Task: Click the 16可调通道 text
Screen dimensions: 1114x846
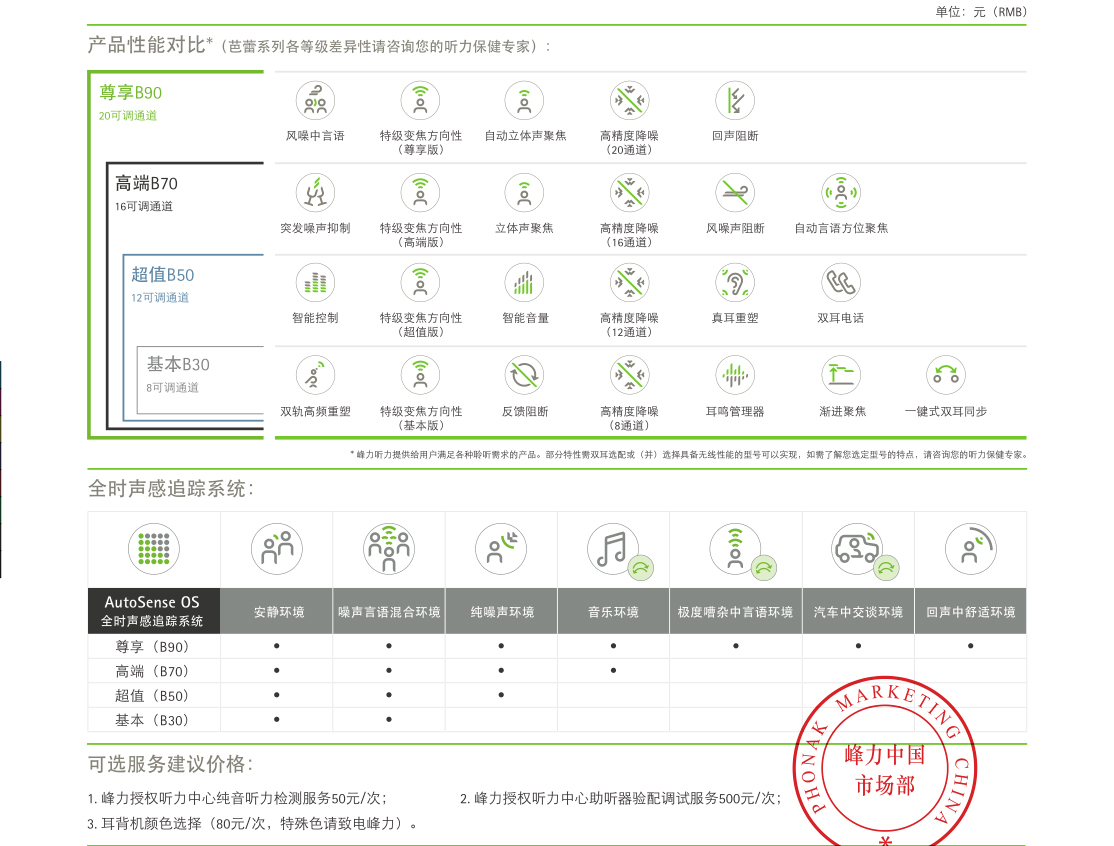Action: pyautogui.click(x=144, y=207)
